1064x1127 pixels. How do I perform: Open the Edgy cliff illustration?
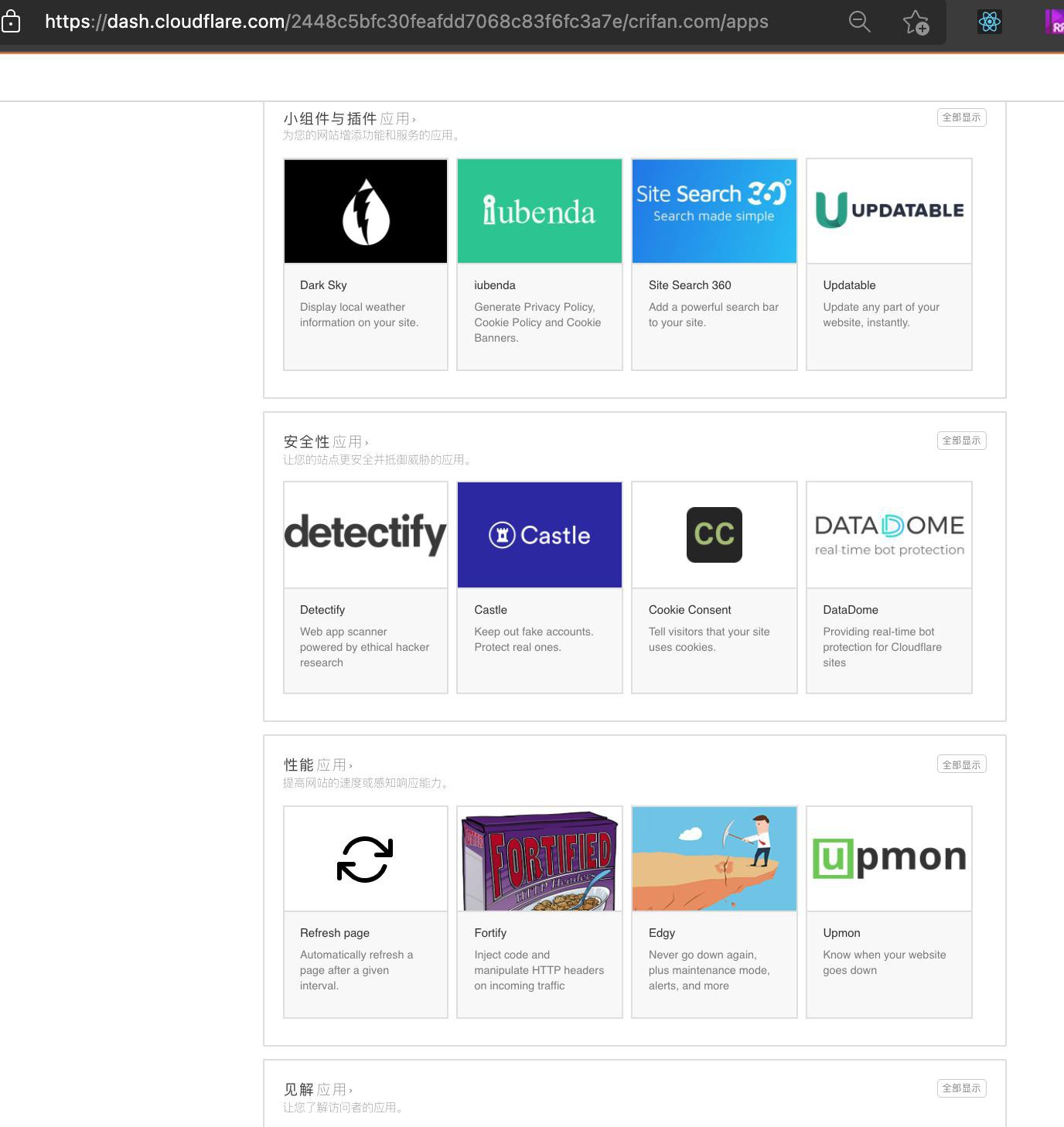tap(714, 859)
